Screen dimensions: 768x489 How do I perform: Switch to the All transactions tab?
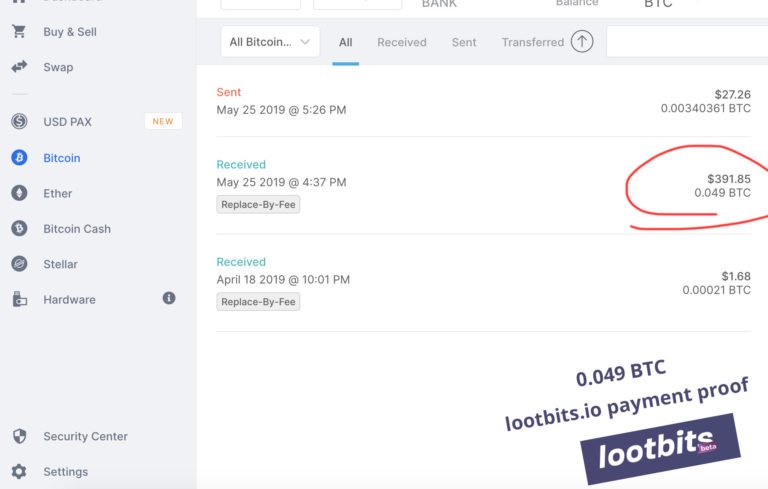coord(345,42)
